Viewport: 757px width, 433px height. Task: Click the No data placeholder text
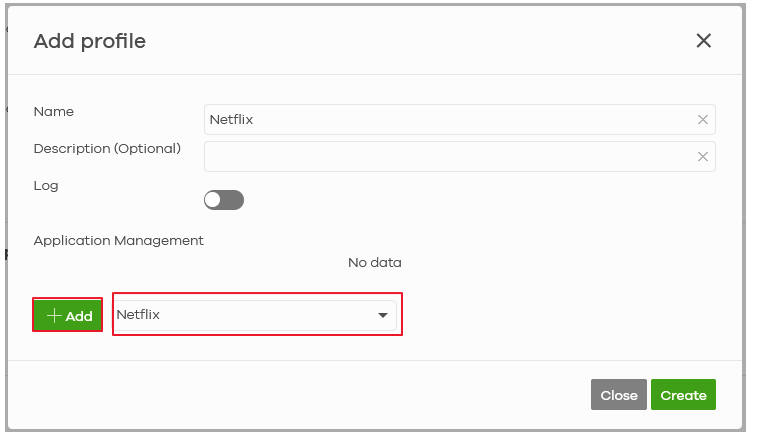374,263
